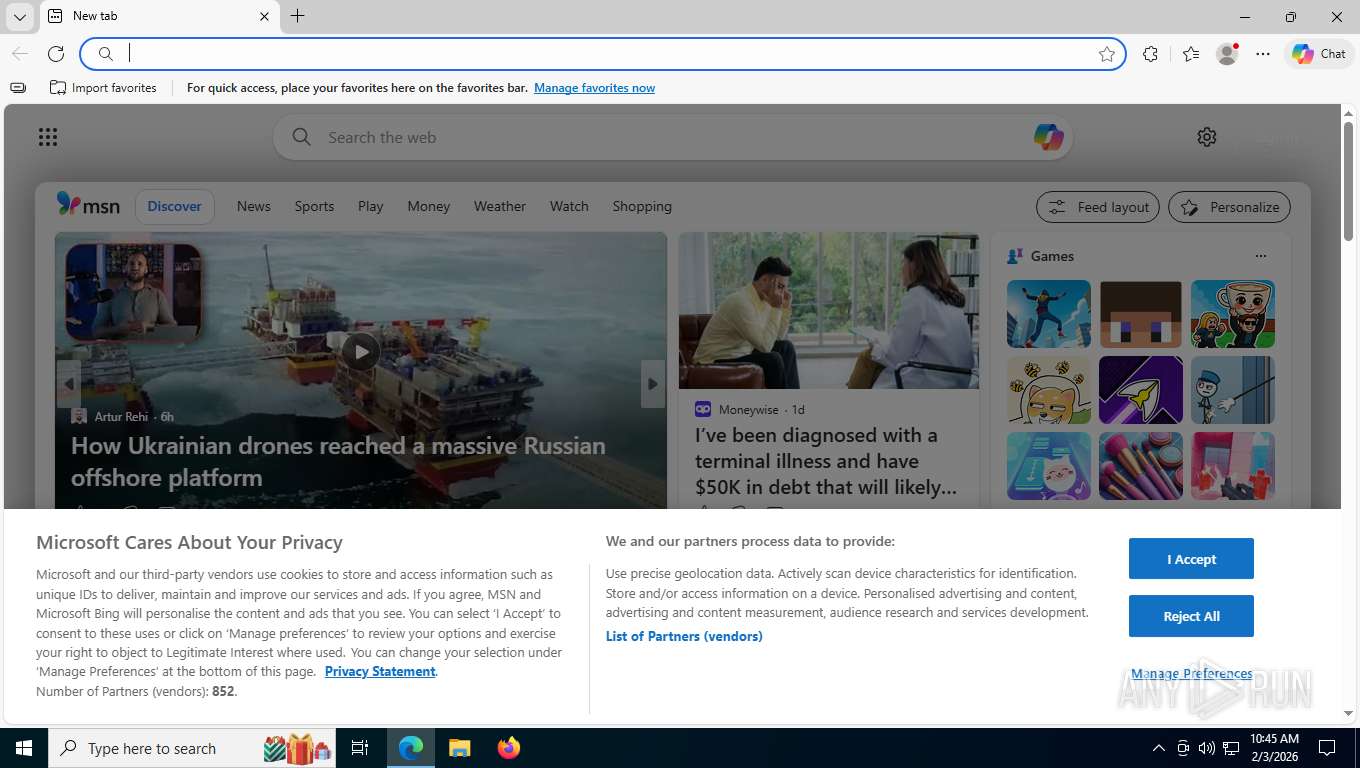Close the New tab browser tab
This screenshot has width=1360, height=768.
coord(264,16)
